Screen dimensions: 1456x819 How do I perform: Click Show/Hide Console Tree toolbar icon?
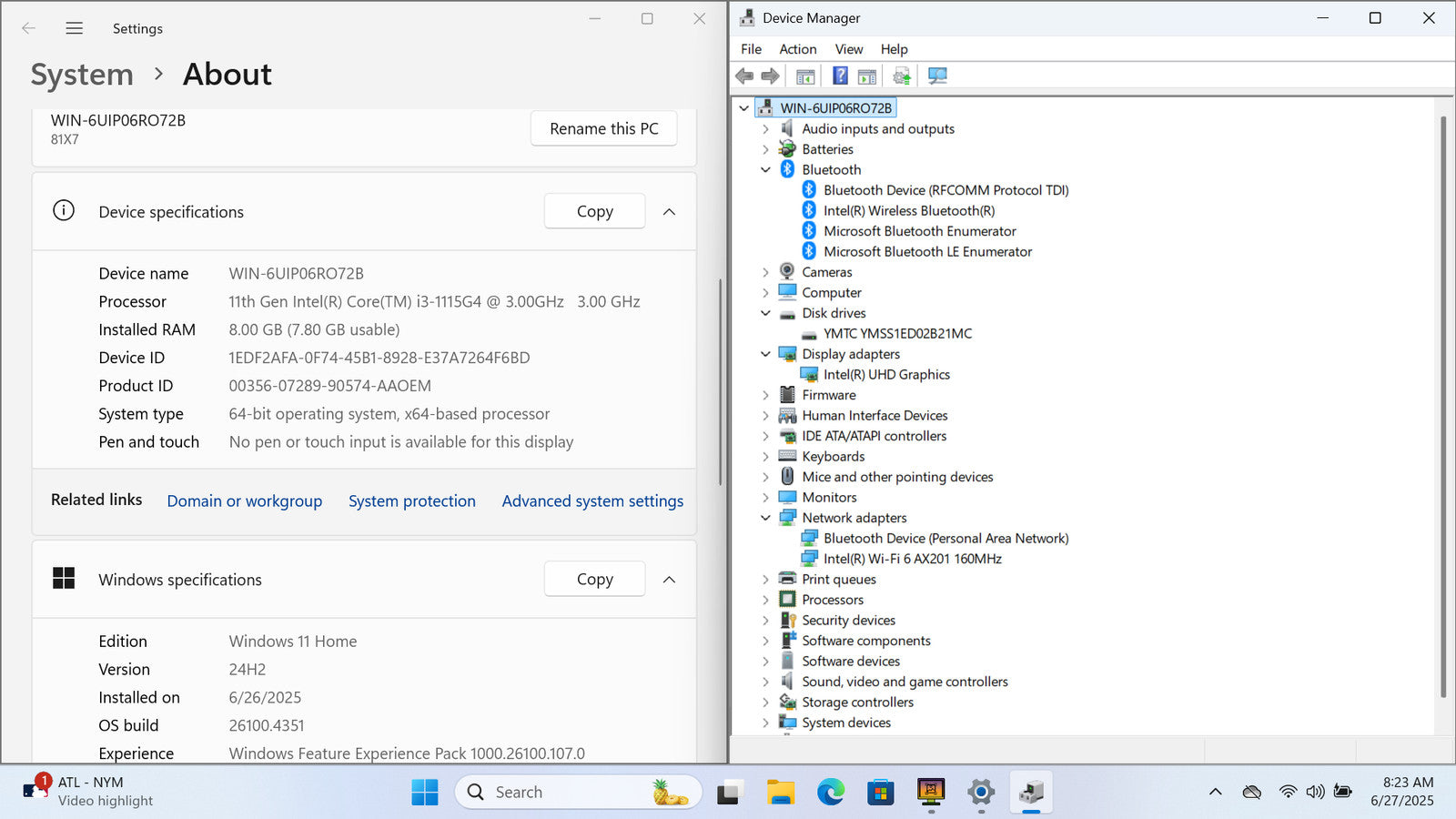point(805,76)
